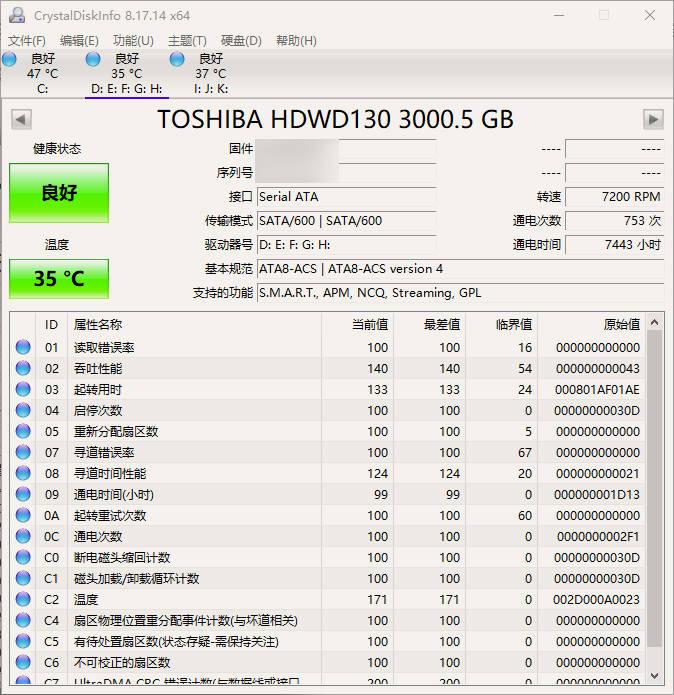Open the 主题(T) menu
Screen dimensions: 674x695
(187, 41)
